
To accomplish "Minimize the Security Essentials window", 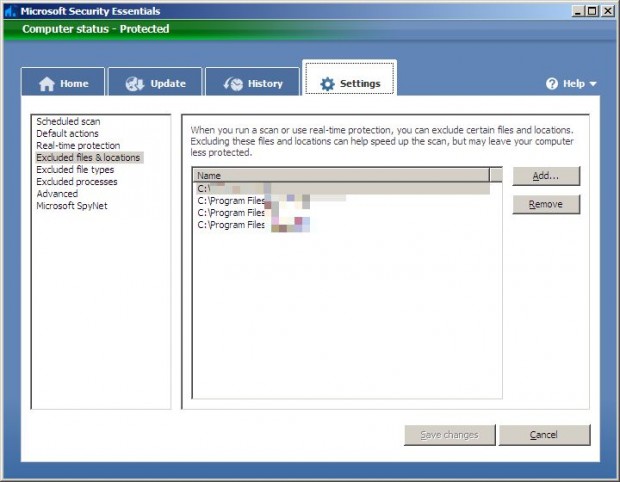I will [x=578, y=11].
